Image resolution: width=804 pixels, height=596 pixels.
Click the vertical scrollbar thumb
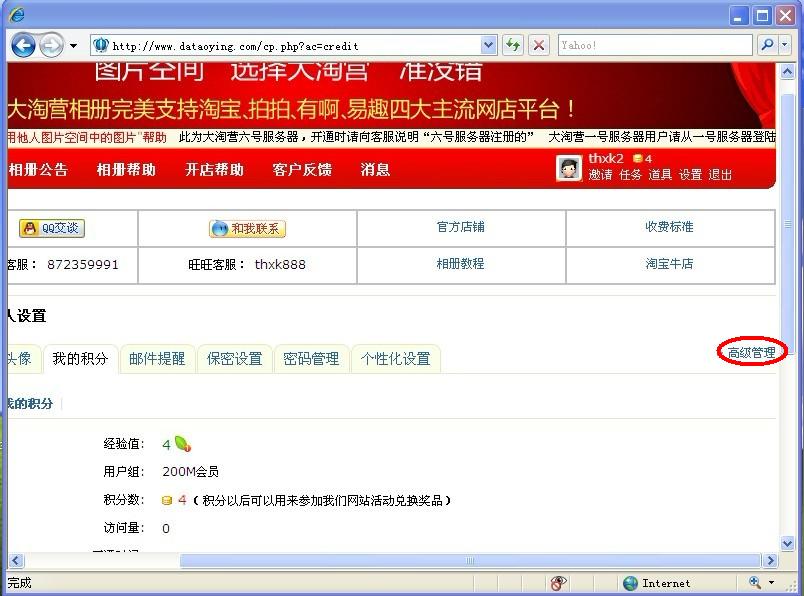coord(787,225)
